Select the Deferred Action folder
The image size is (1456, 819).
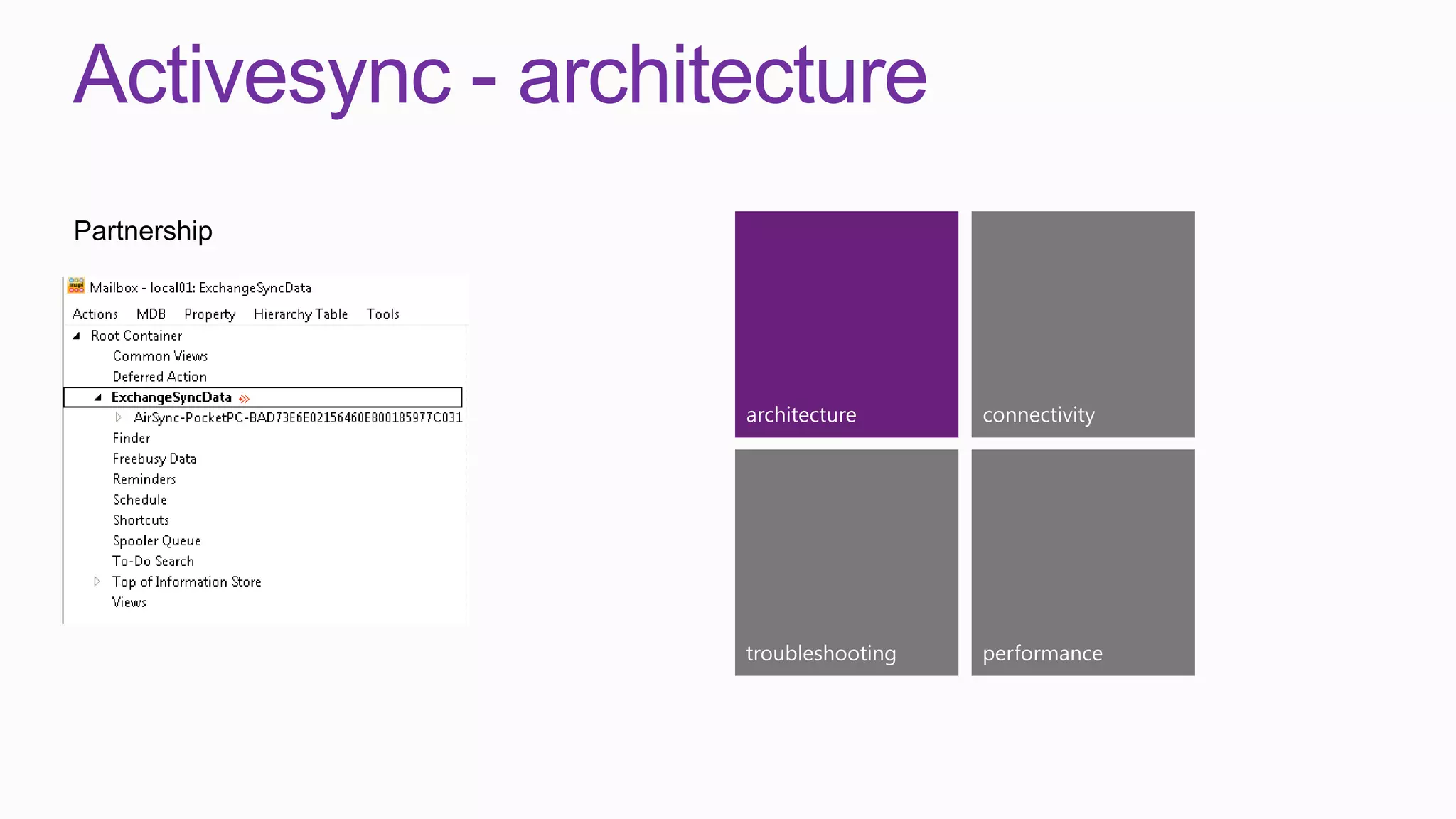tap(160, 377)
